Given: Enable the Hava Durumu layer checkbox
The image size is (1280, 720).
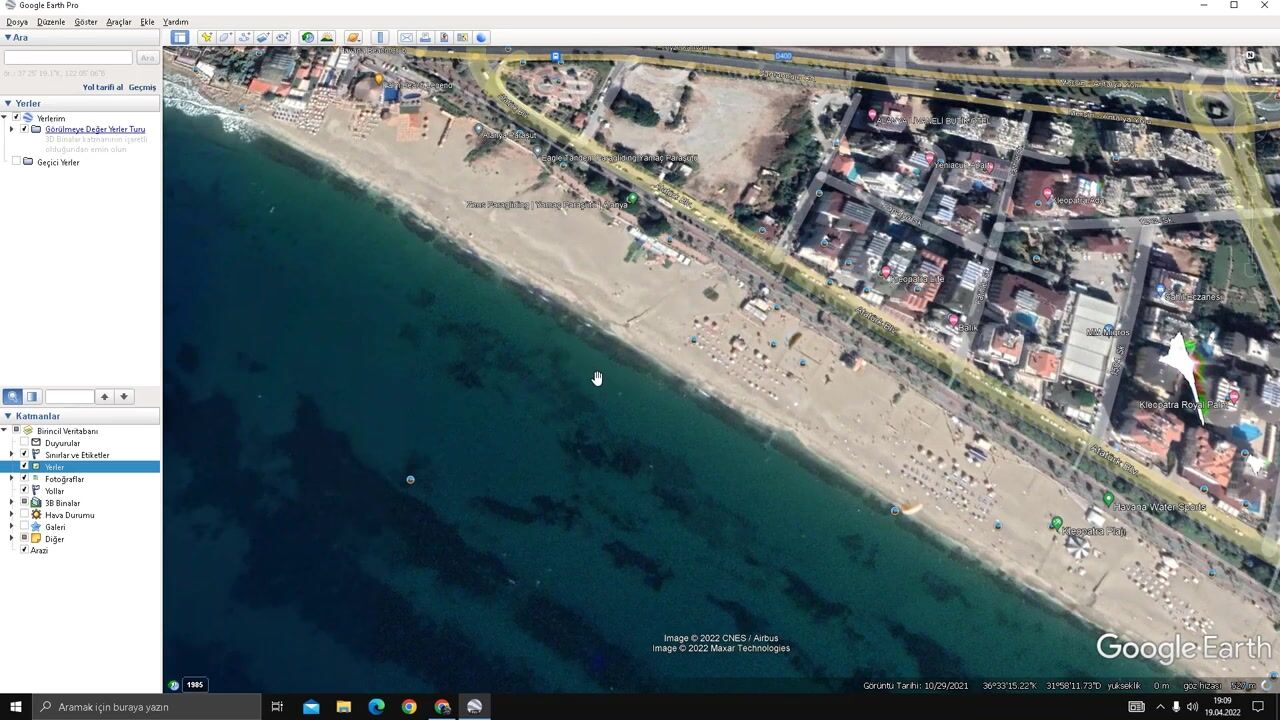Looking at the screenshot, I should 24,515.
